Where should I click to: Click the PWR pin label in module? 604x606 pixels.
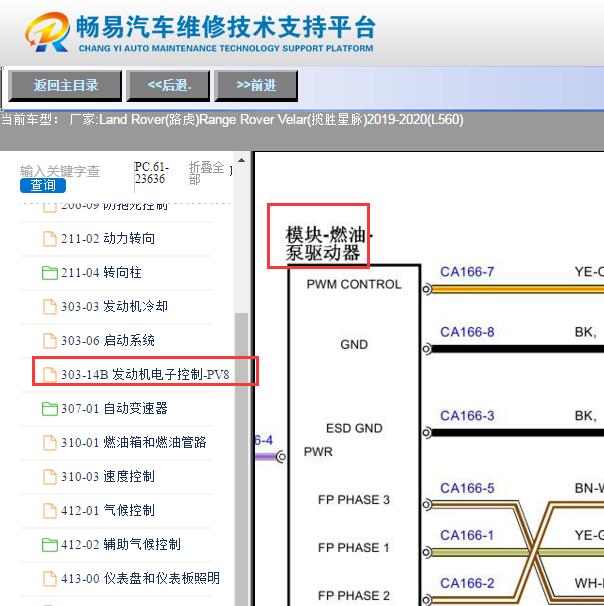318,452
